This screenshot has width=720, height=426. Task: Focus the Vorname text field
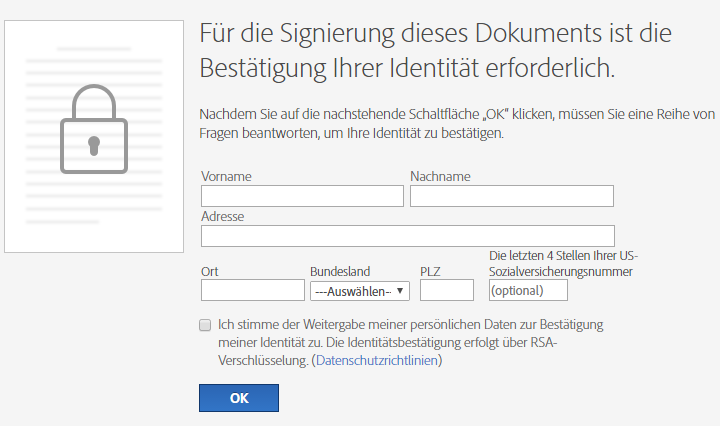pos(302,196)
